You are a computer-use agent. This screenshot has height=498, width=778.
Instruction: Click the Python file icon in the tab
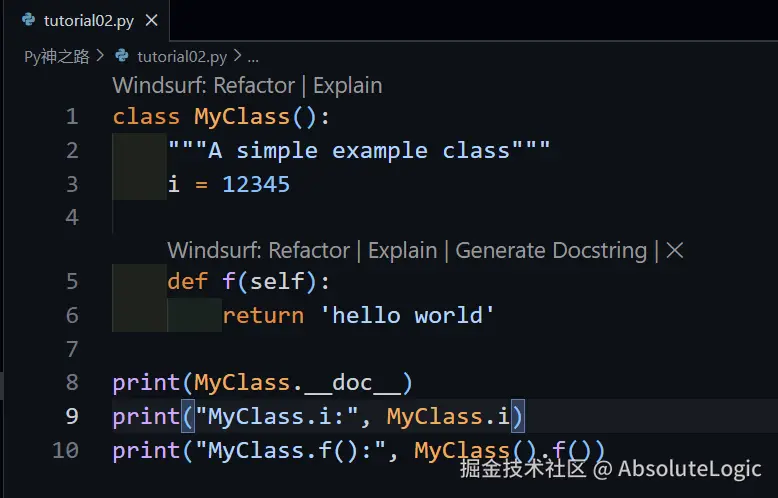point(29,20)
